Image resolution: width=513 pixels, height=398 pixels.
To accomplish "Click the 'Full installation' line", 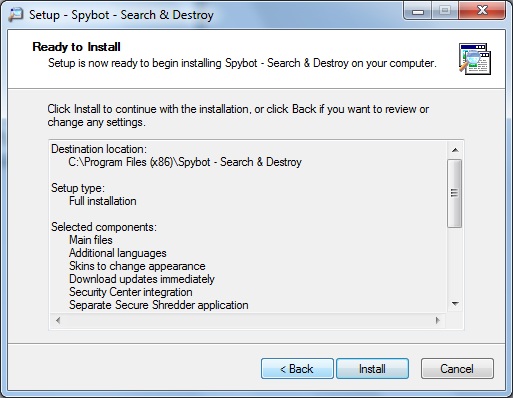I will tap(103, 201).
